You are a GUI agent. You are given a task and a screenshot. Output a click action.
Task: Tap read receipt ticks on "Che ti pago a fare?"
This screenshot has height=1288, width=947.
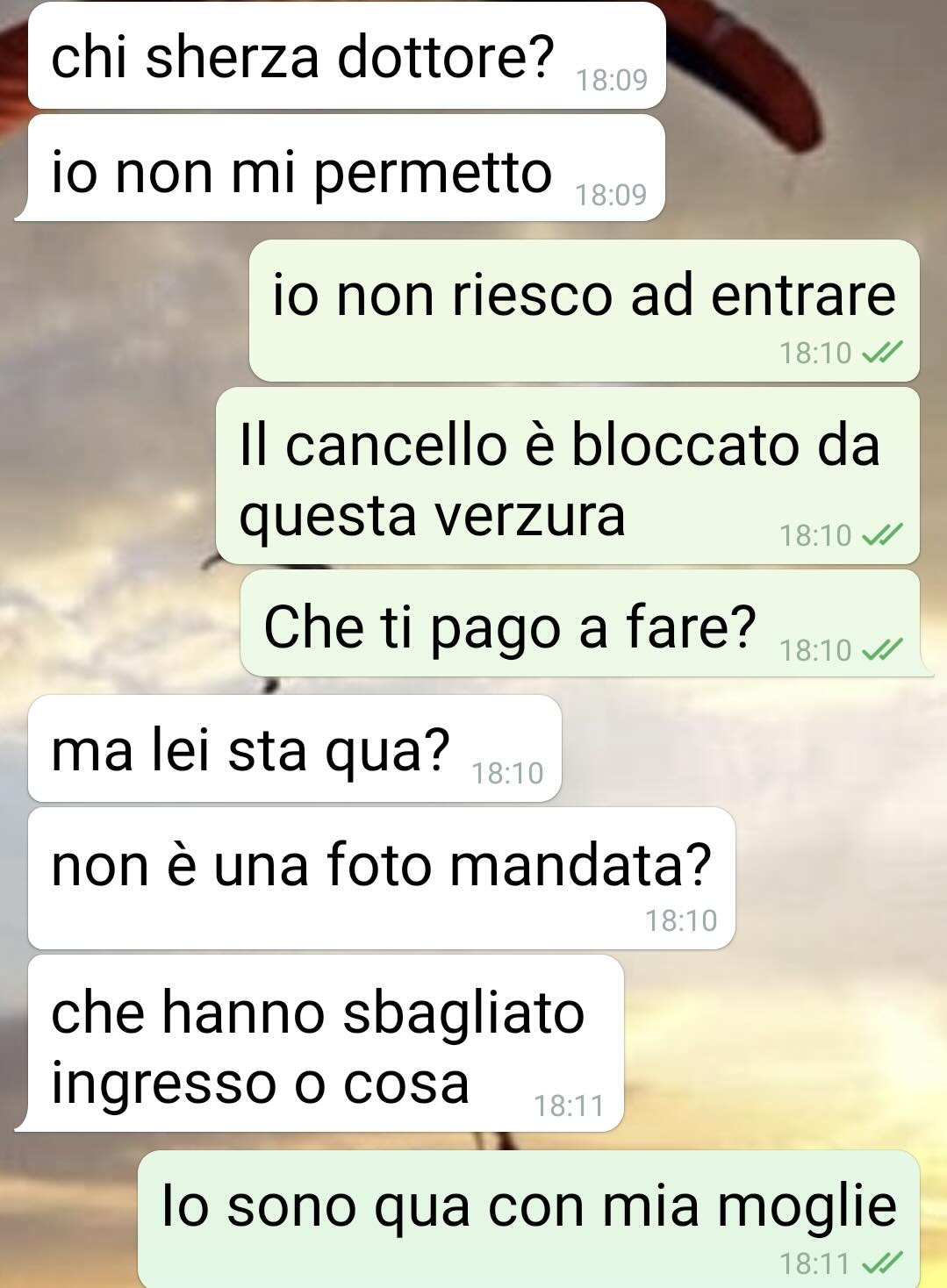coord(882,649)
